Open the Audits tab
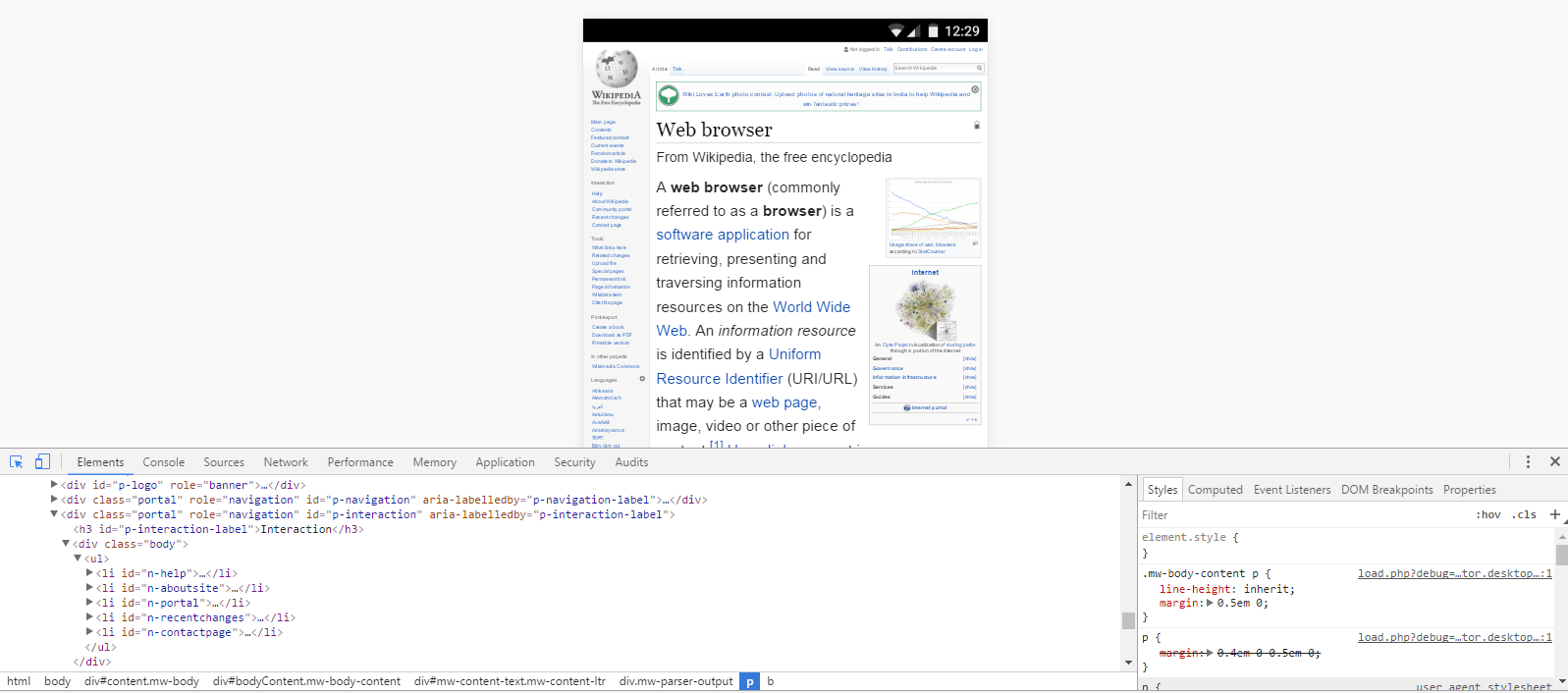The image size is (1568, 693). point(631,462)
